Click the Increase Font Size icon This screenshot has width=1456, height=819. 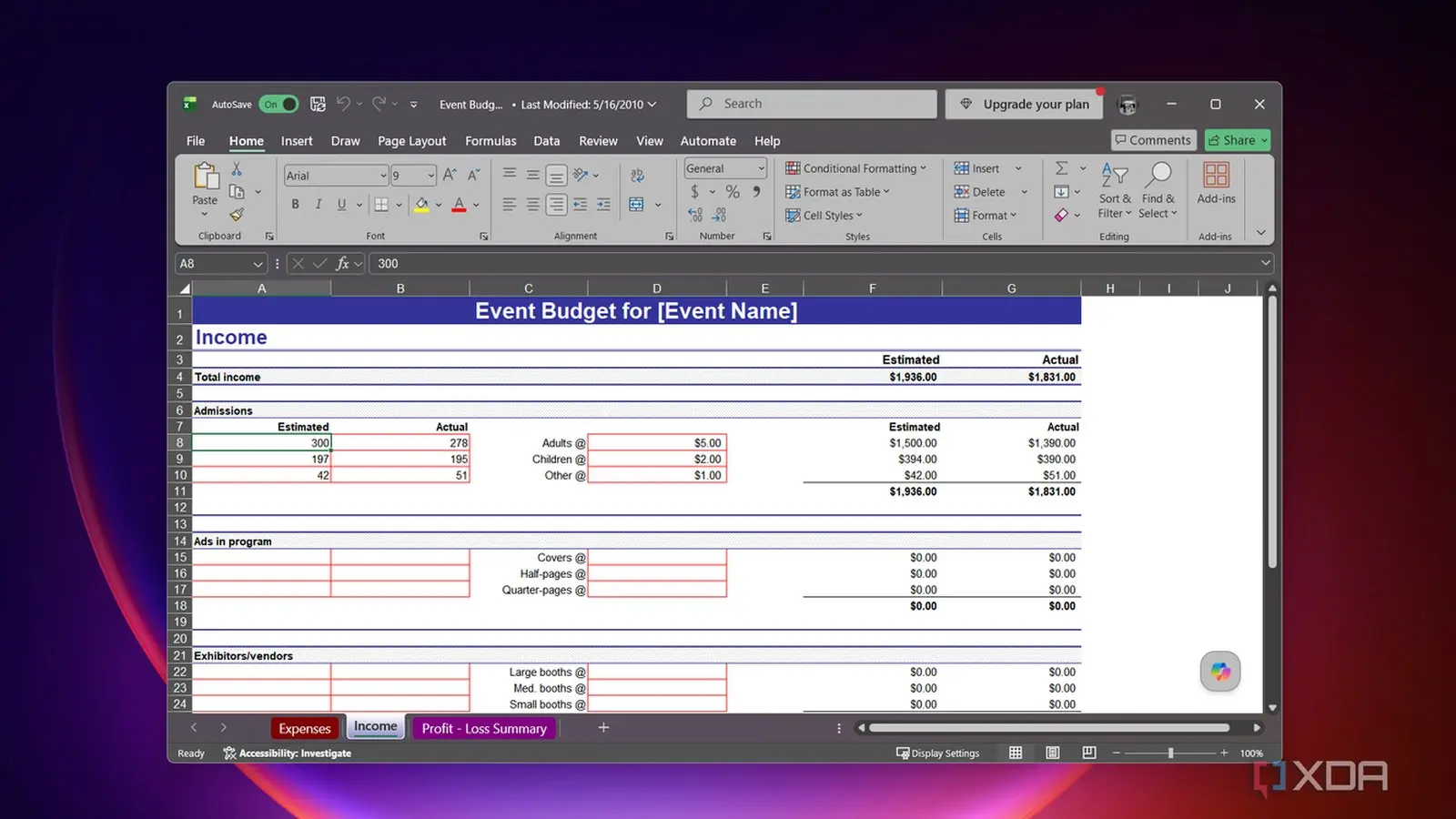(x=450, y=175)
